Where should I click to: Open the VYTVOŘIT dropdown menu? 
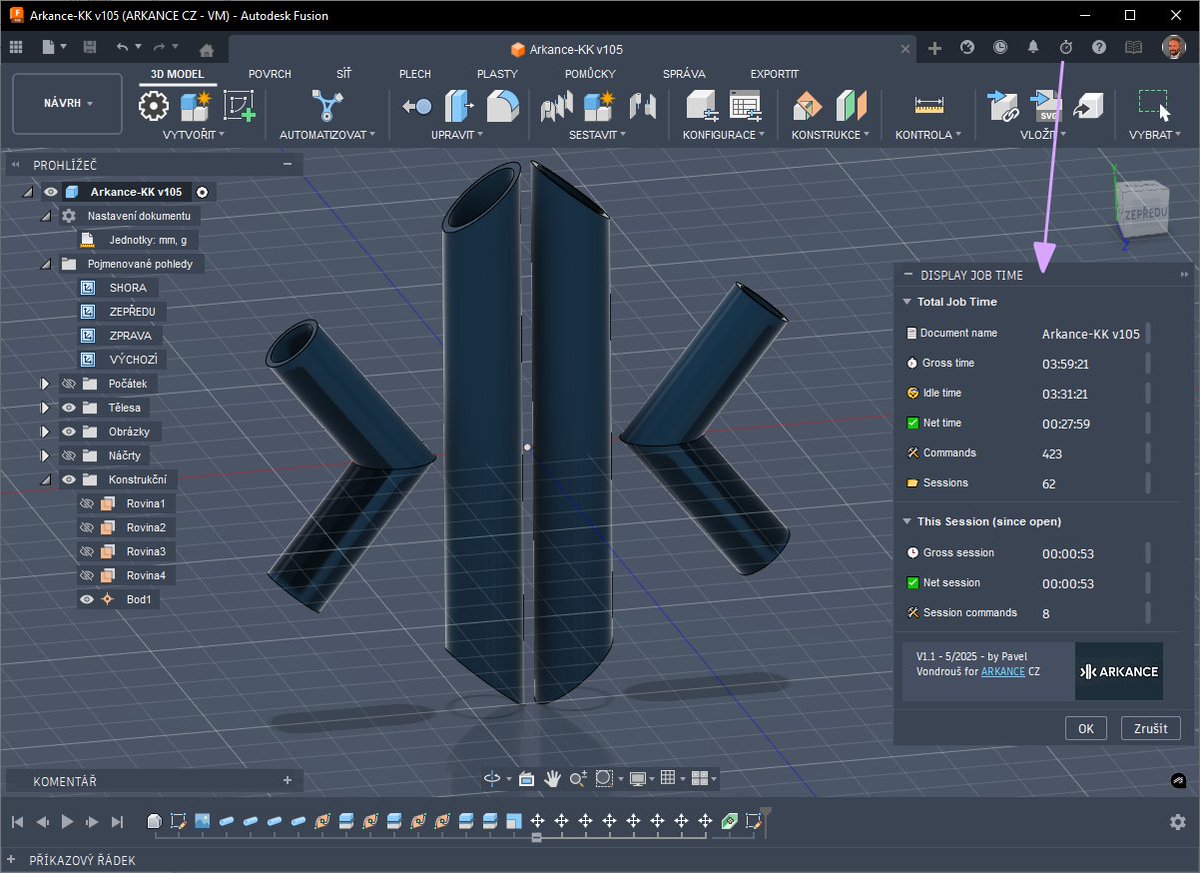tap(193, 134)
